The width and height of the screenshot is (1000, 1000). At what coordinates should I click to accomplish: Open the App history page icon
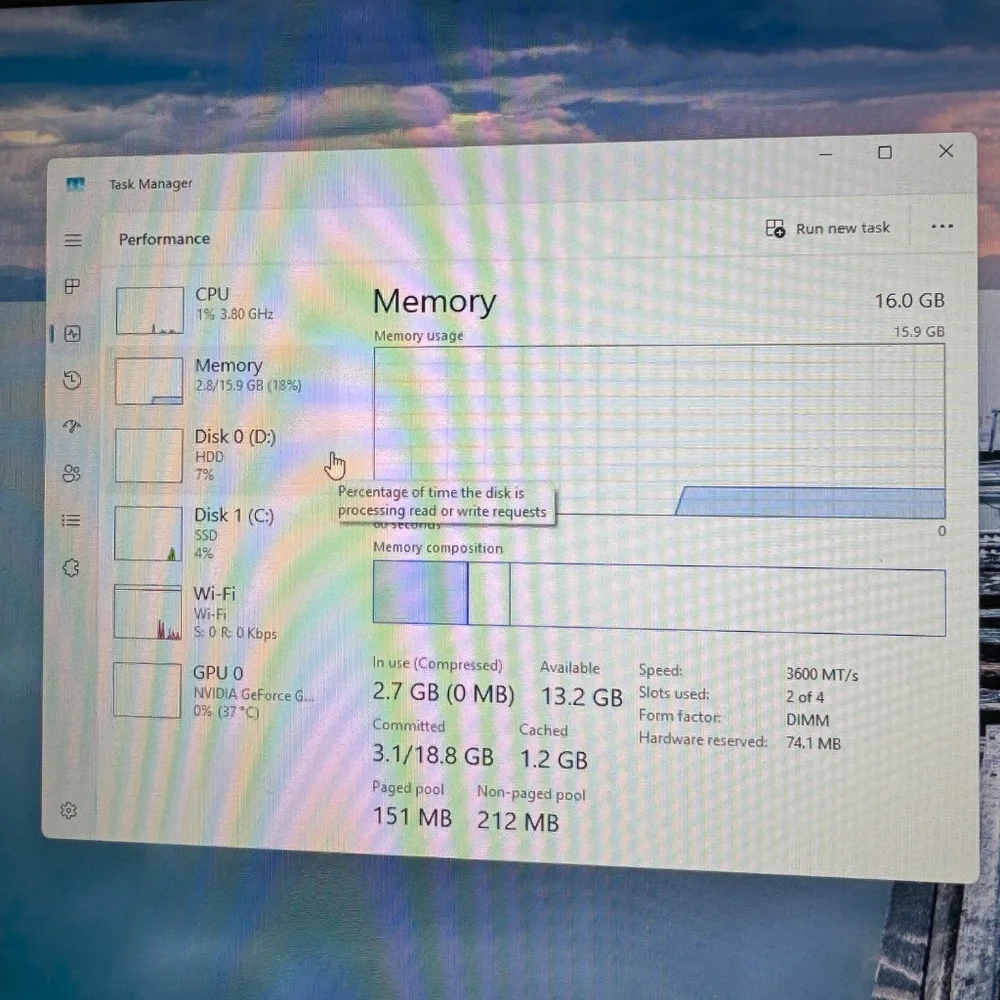pos(72,380)
